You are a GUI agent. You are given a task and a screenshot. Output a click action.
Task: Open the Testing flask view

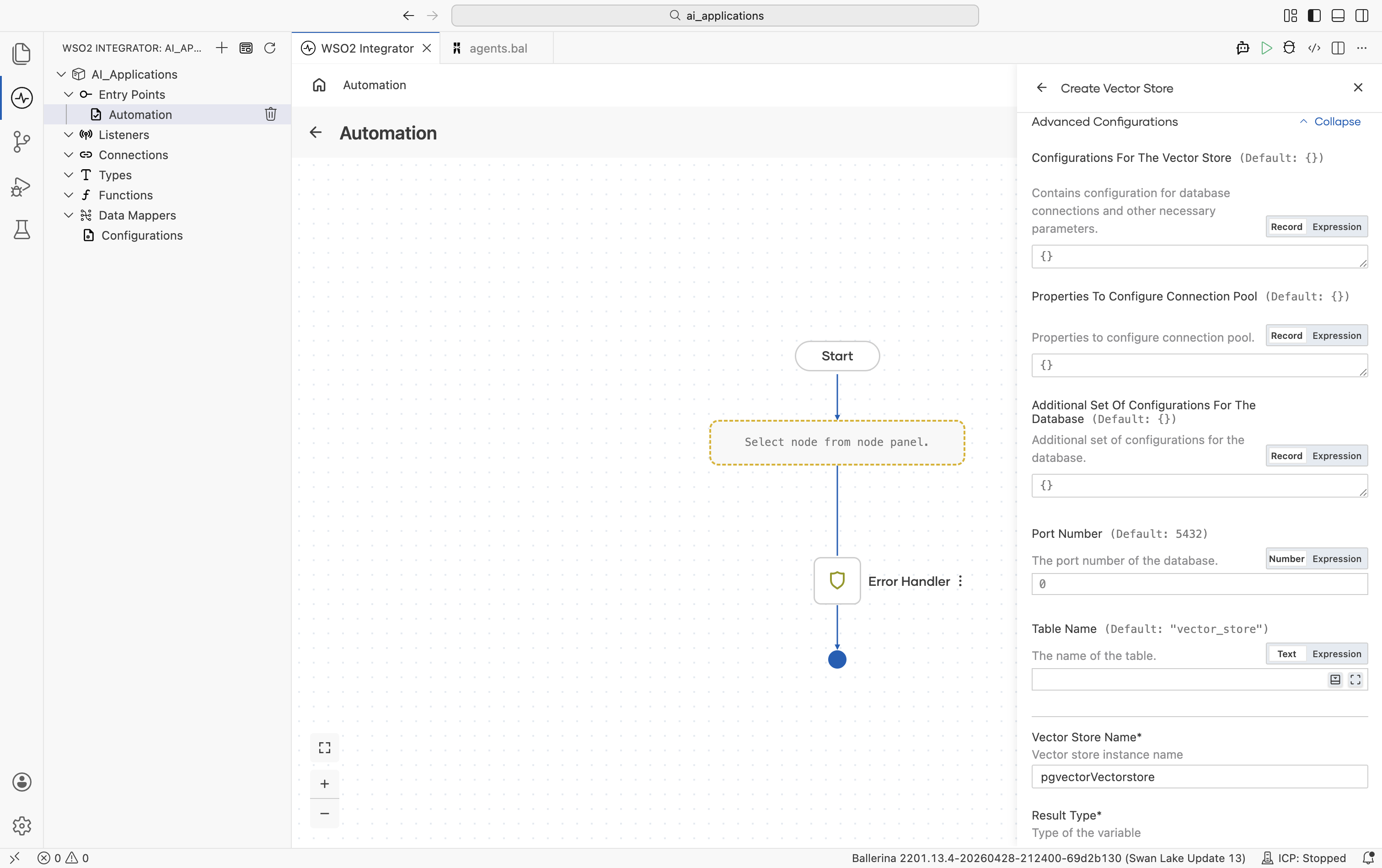pos(22,230)
